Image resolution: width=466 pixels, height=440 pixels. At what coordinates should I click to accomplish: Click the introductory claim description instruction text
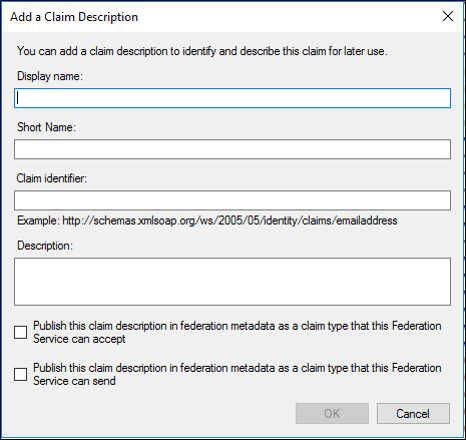pyautogui.click(x=202, y=51)
